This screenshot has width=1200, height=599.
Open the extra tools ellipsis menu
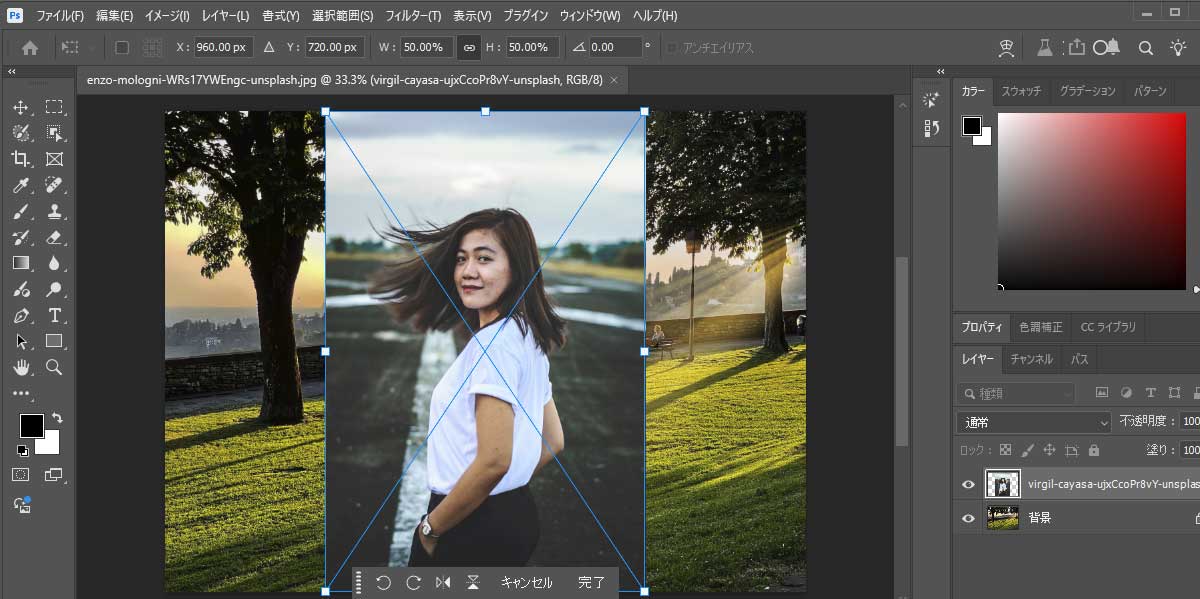(21, 393)
